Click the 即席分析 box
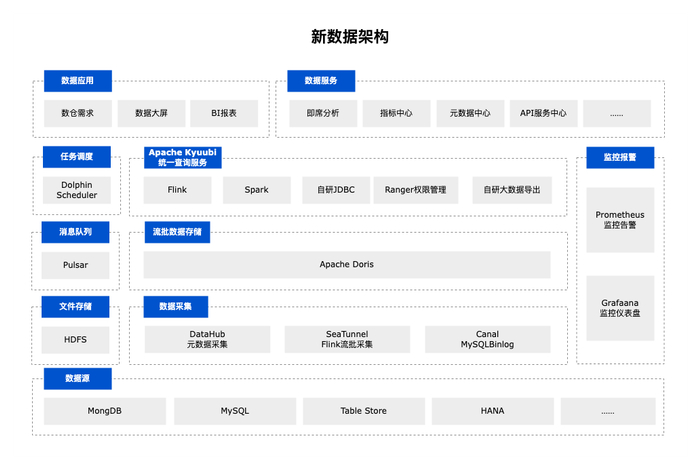700x470 pixels. point(323,113)
